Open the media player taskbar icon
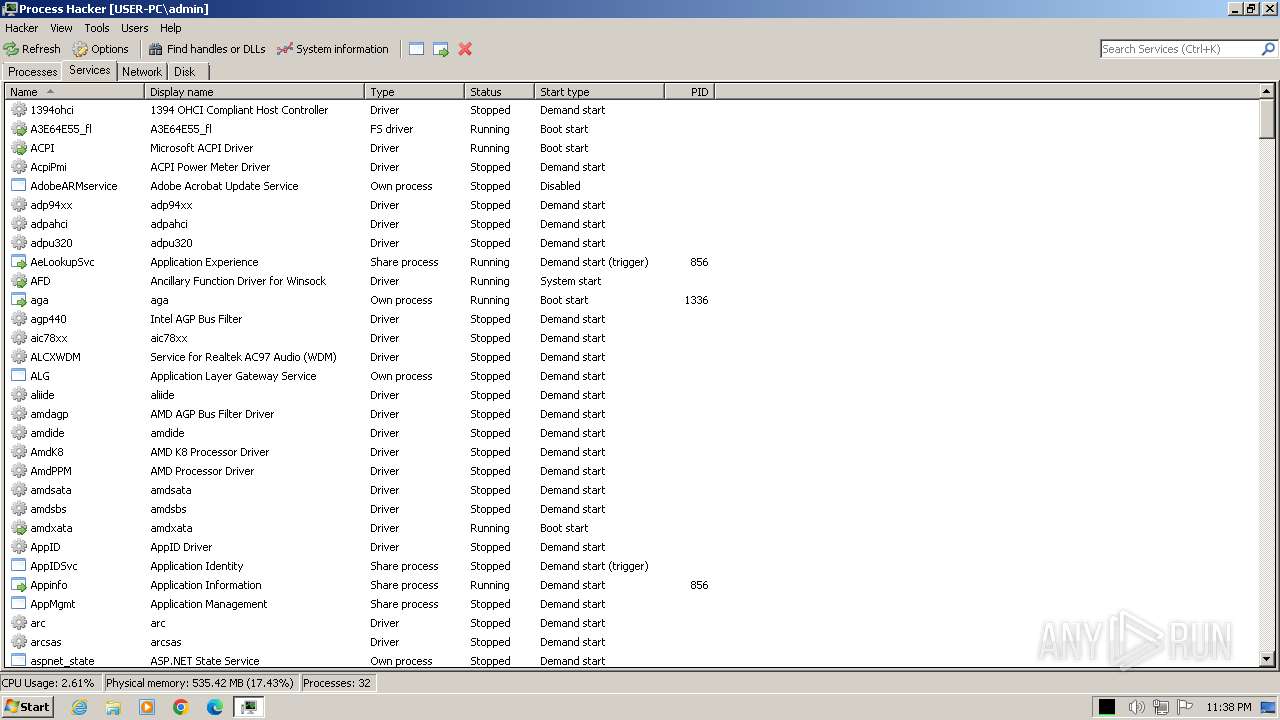Viewport: 1280px width, 720px height. click(x=147, y=707)
